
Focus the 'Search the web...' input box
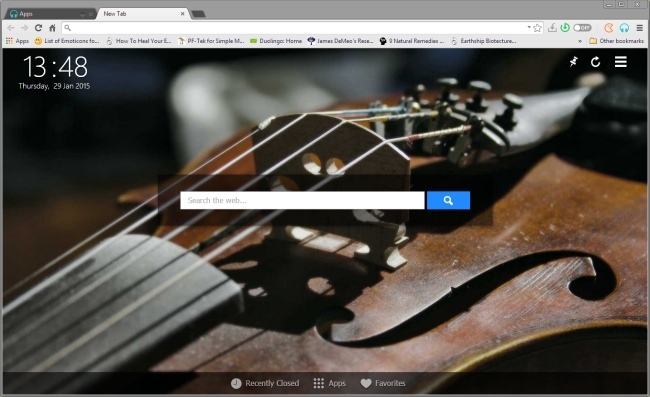pyautogui.click(x=302, y=200)
